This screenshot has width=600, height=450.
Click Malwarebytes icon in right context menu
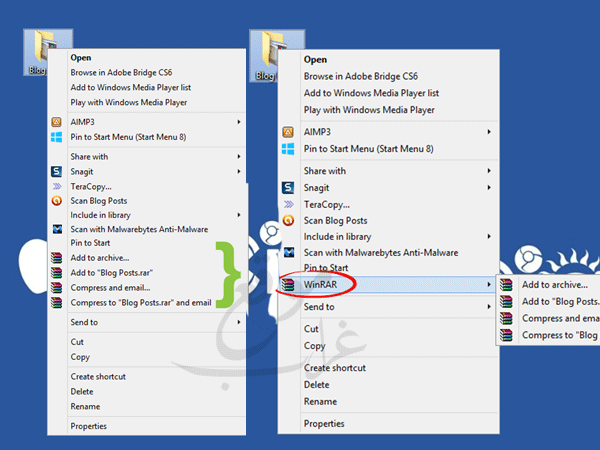(x=289, y=253)
